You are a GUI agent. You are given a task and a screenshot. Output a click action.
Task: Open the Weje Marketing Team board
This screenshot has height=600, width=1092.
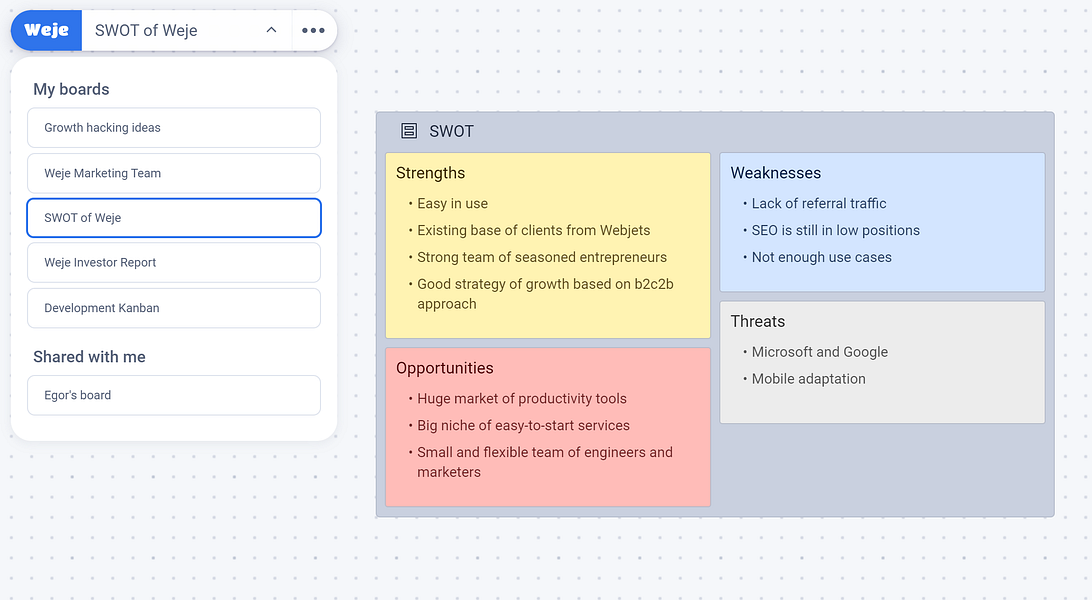(x=174, y=173)
